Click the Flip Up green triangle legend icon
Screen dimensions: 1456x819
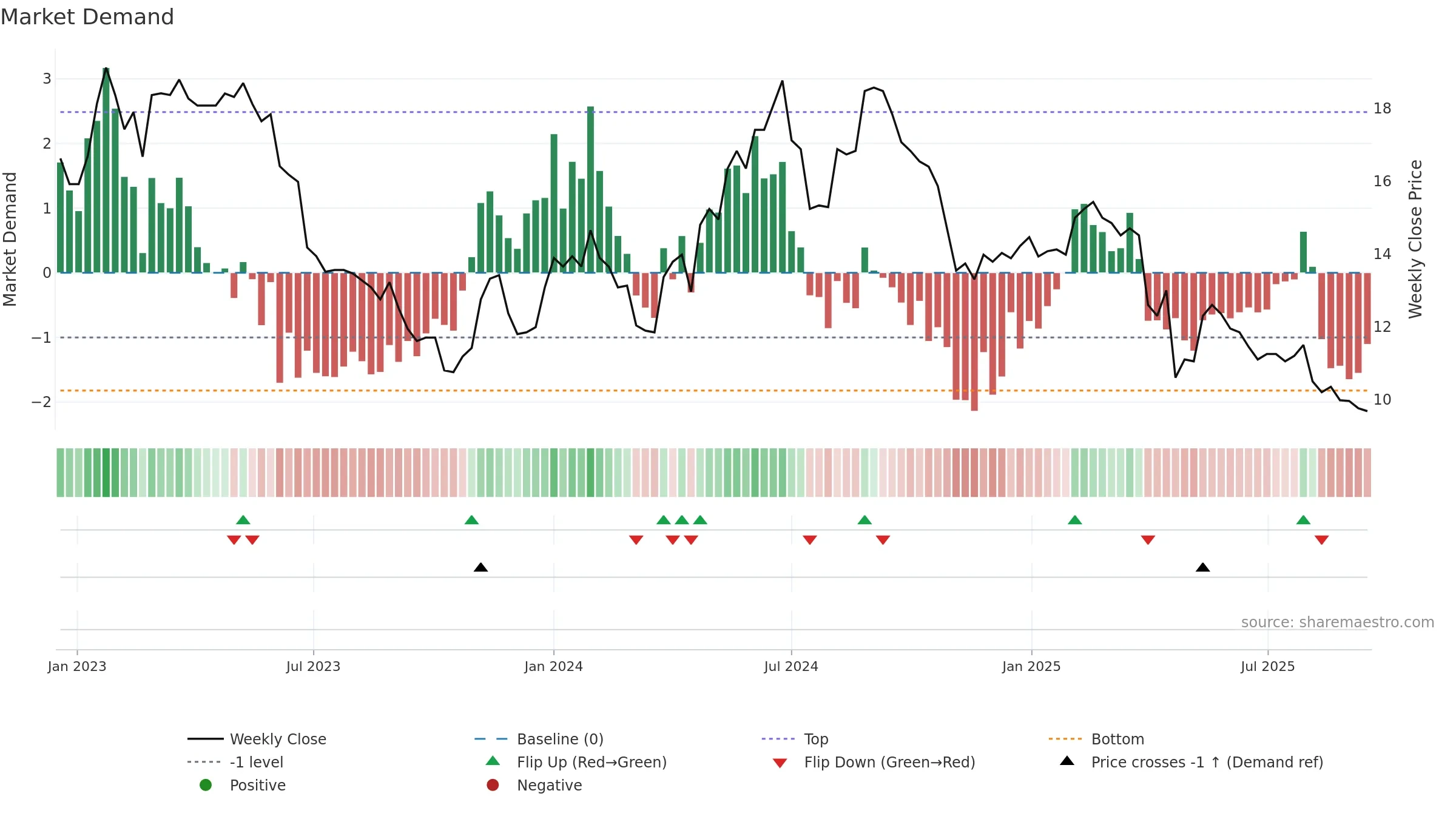[x=493, y=761]
